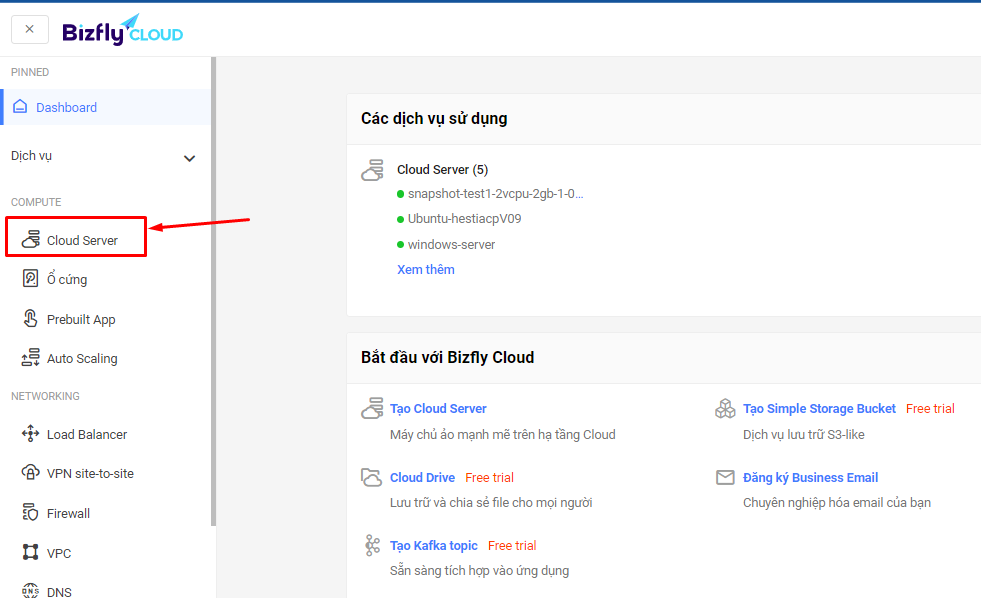
Task: Click the Firewall icon
Action: [x=30, y=512]
